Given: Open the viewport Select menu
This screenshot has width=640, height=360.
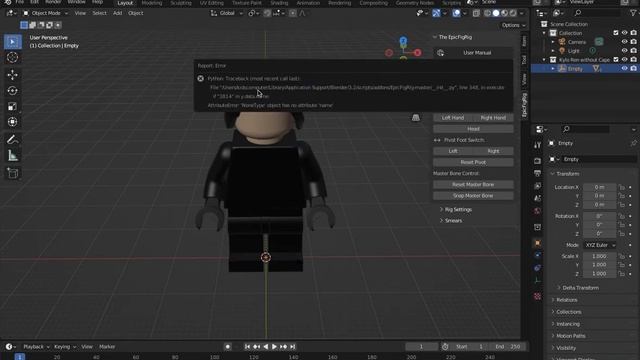Looking at the screenshot, I should [99, 13].
